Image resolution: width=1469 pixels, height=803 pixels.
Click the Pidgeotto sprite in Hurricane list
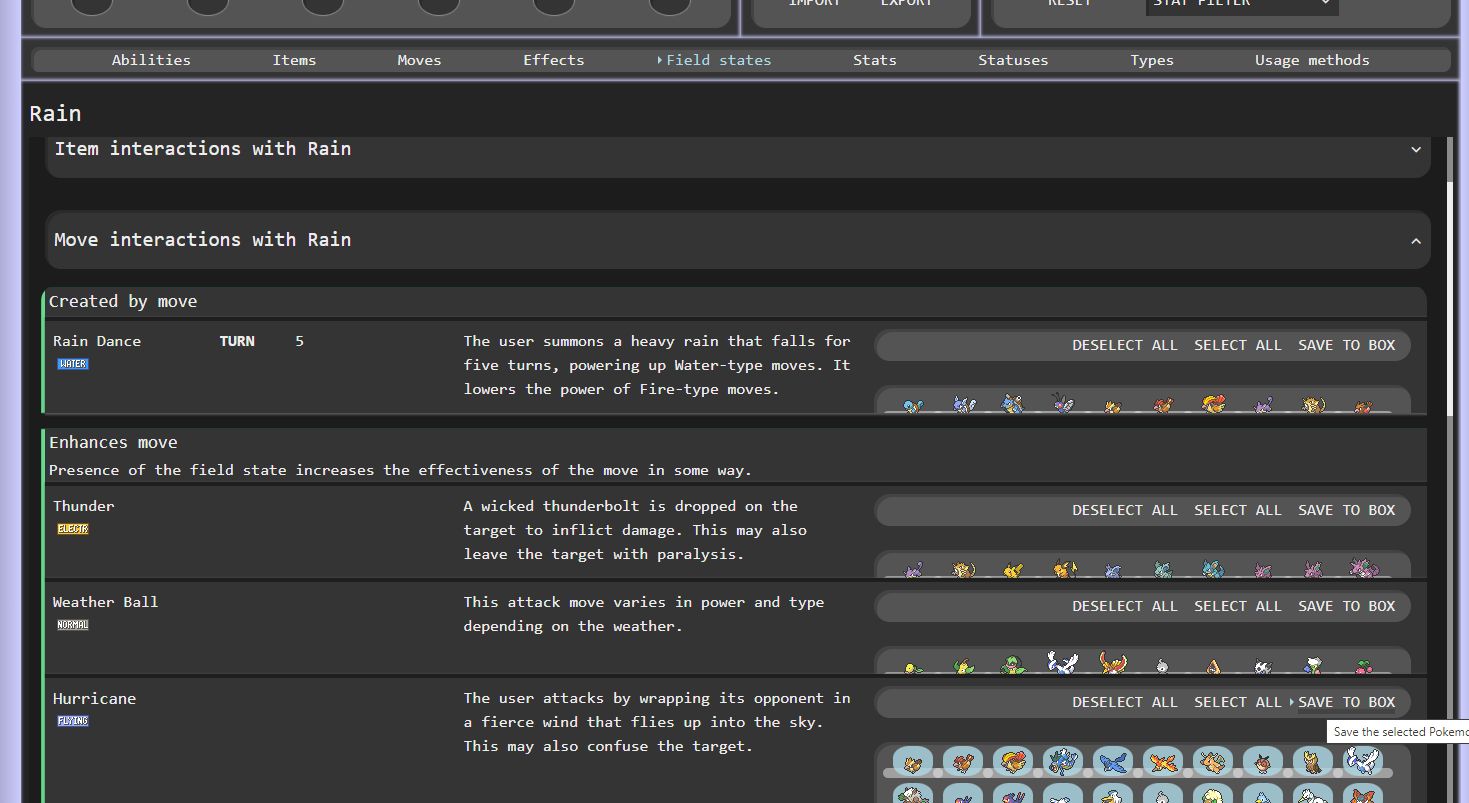pos(963,763)
